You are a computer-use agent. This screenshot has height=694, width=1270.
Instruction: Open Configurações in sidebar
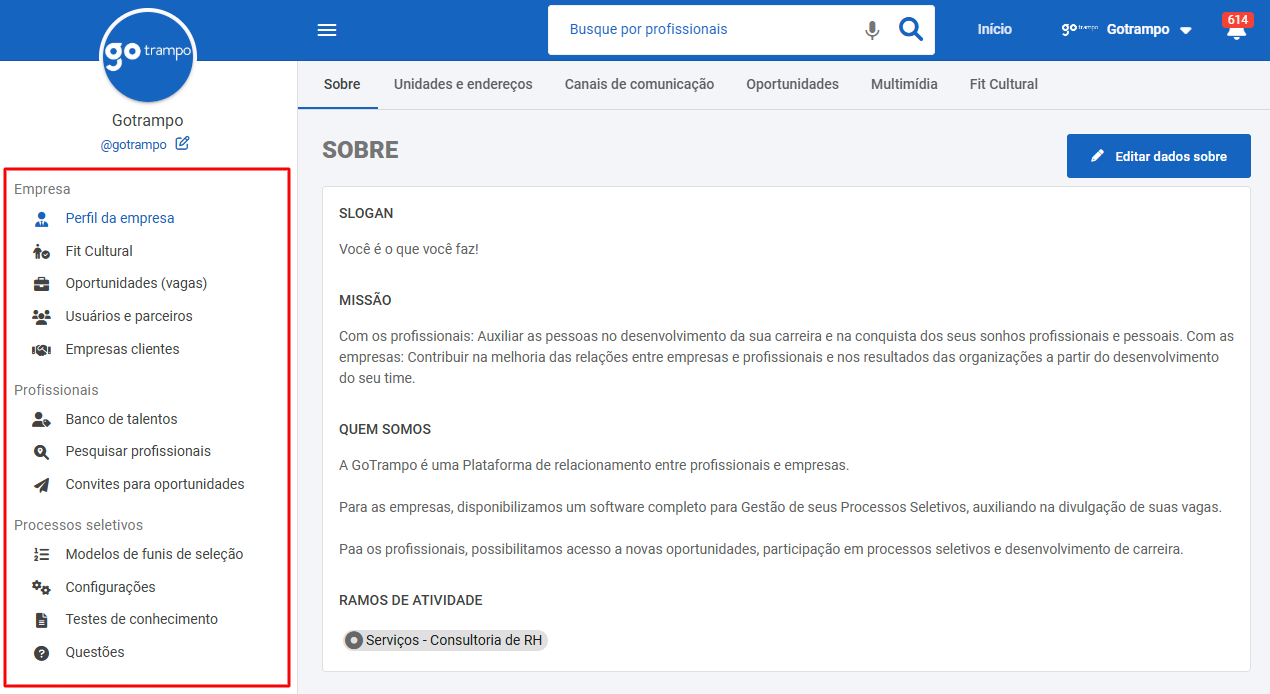point(110,587)
